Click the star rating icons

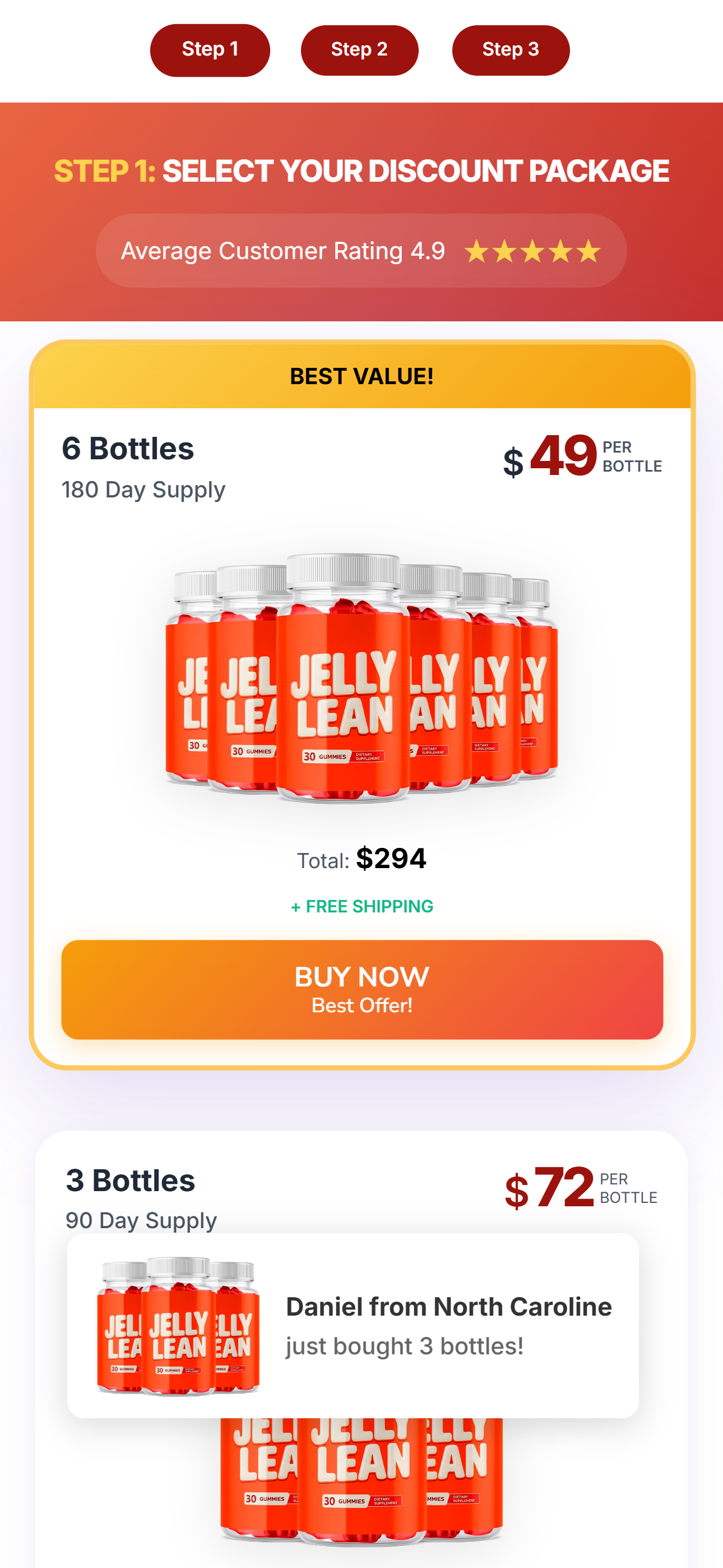[x=532, y=251]
